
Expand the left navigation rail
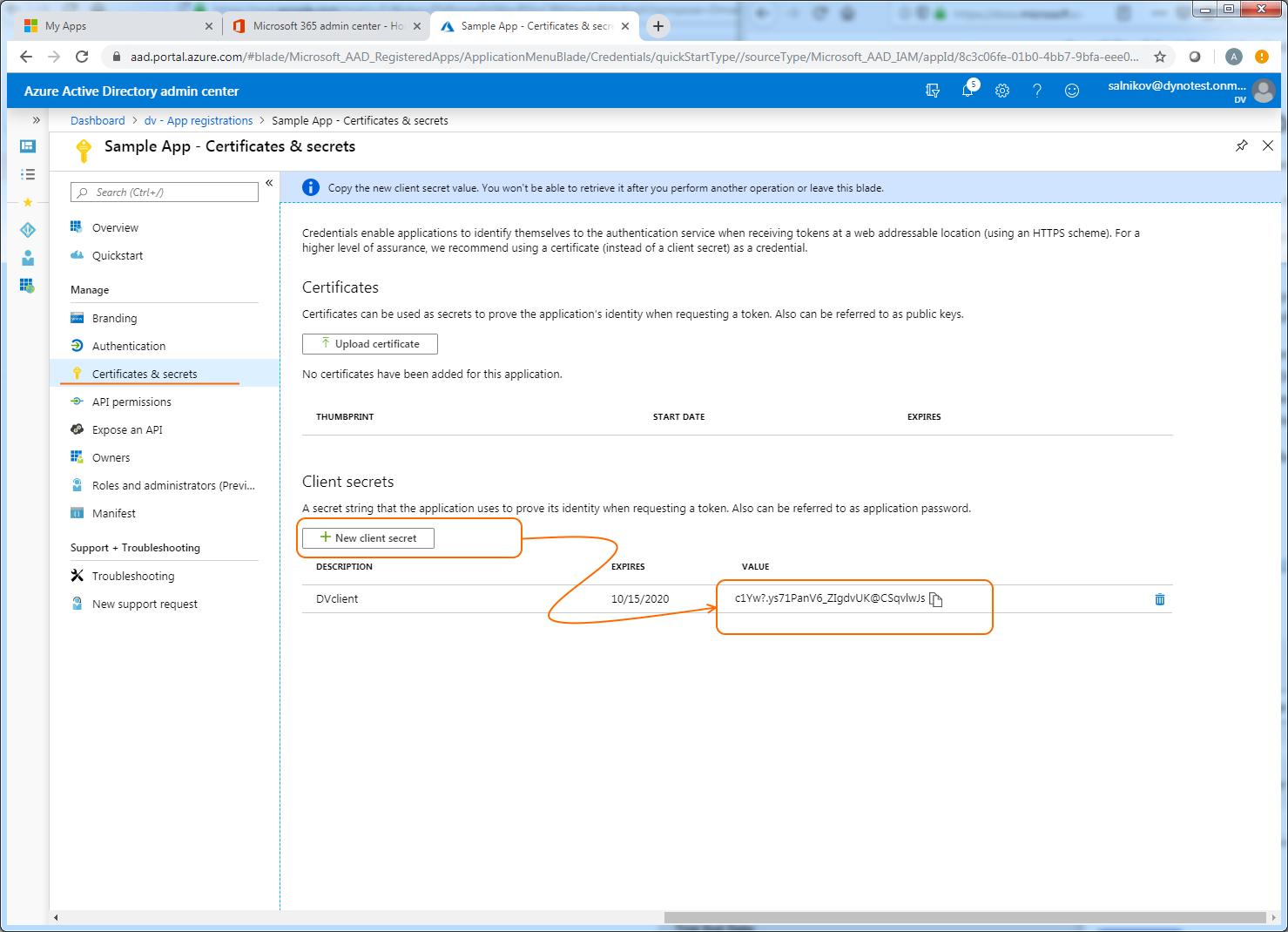[36, 120]
